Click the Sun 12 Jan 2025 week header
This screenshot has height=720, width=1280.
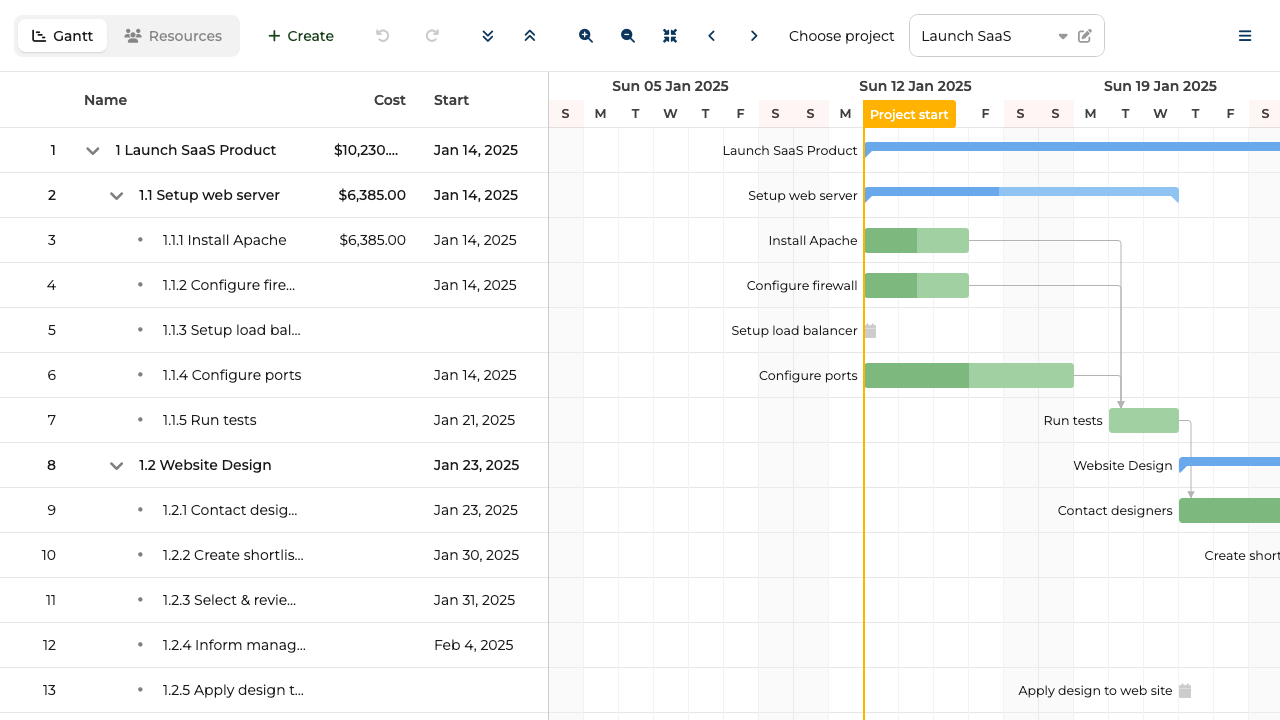tap(915, 86)
